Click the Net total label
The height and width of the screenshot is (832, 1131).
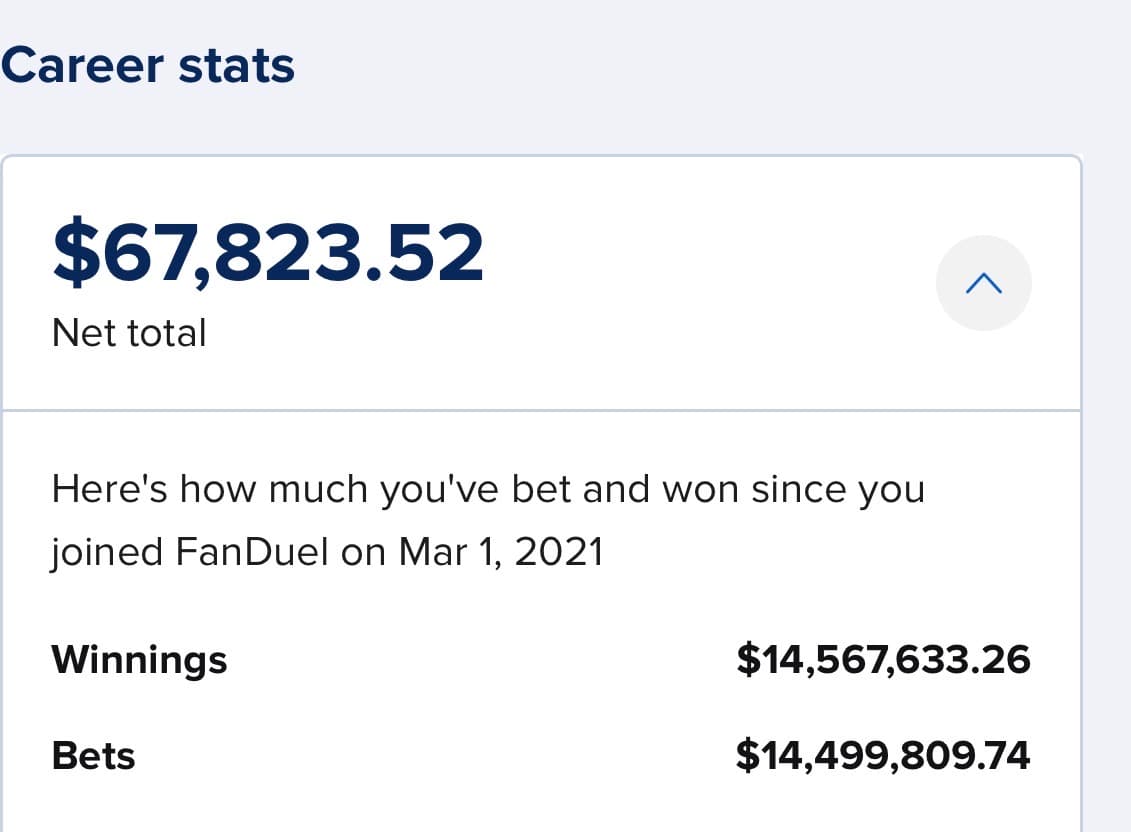pos(130,332)
